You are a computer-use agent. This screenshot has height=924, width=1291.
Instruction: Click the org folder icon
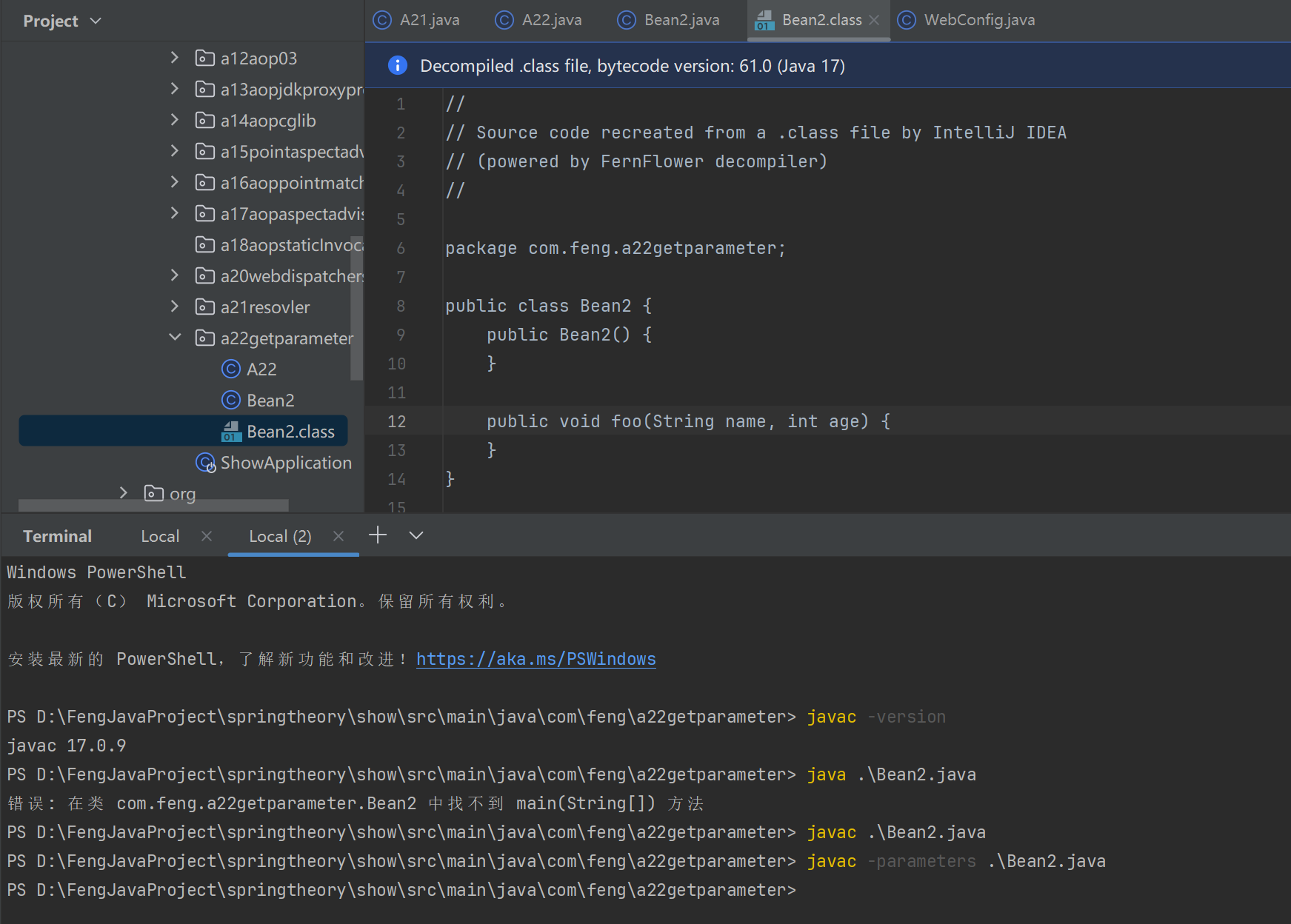click(x=154, y=493)
